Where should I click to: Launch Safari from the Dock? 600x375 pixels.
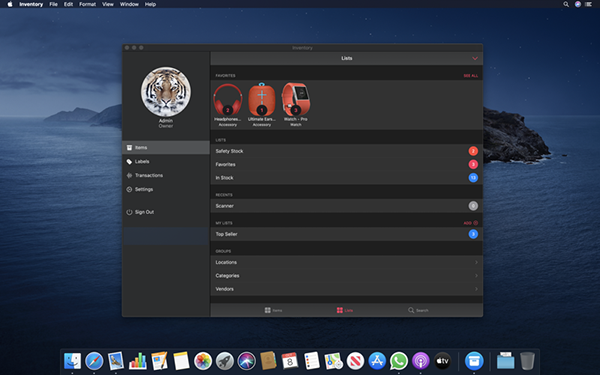[x=94, y=361]
